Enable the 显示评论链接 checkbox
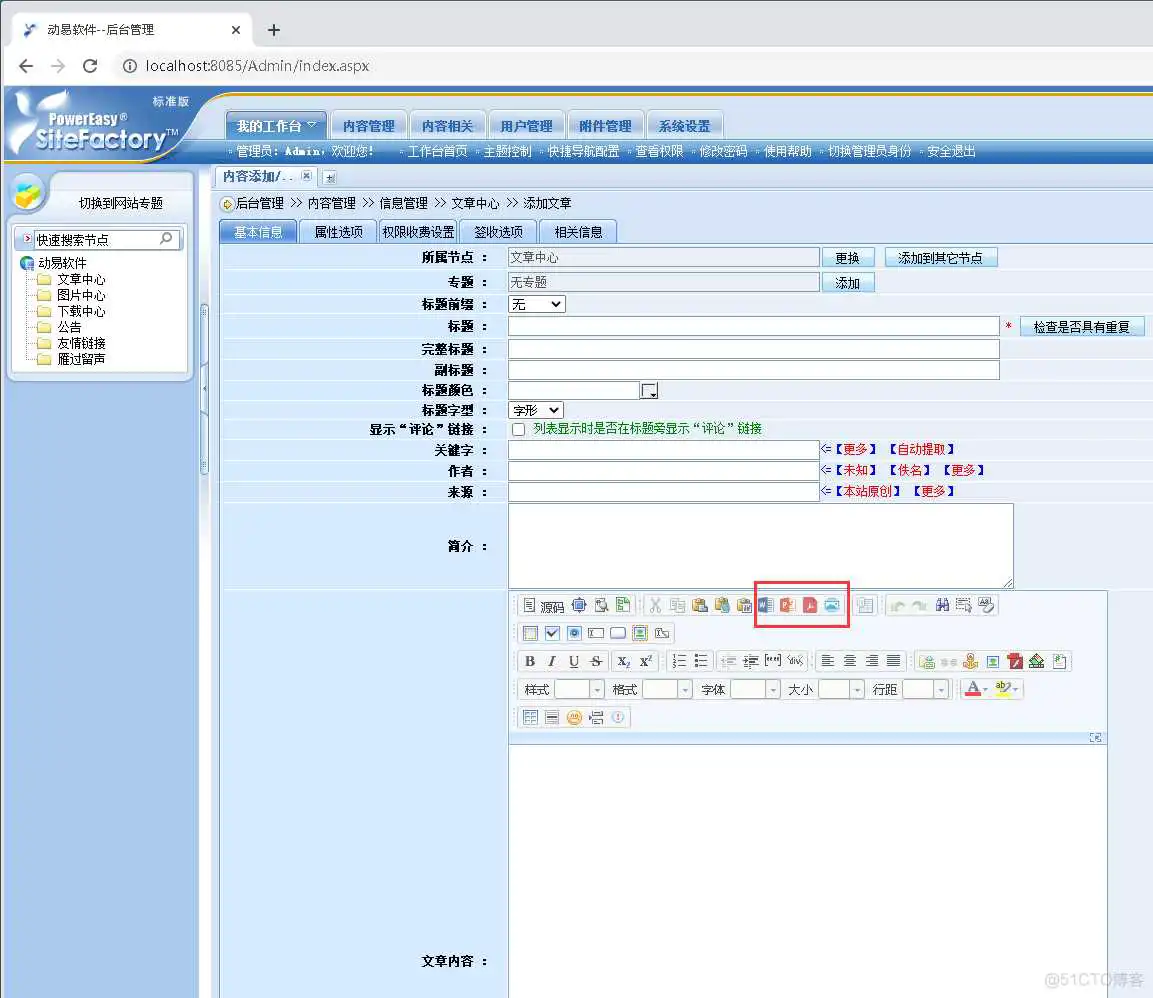This screenshot has height=998, width=1153. tap(518, 429)
